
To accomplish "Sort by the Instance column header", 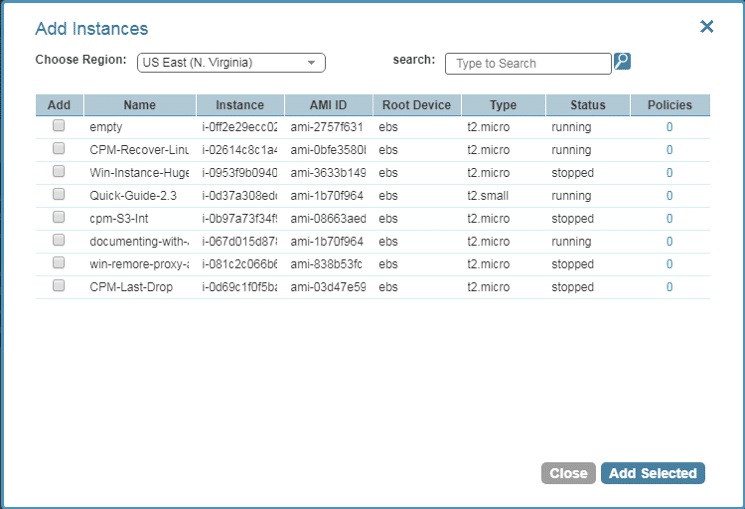I will tap(240, 105).
